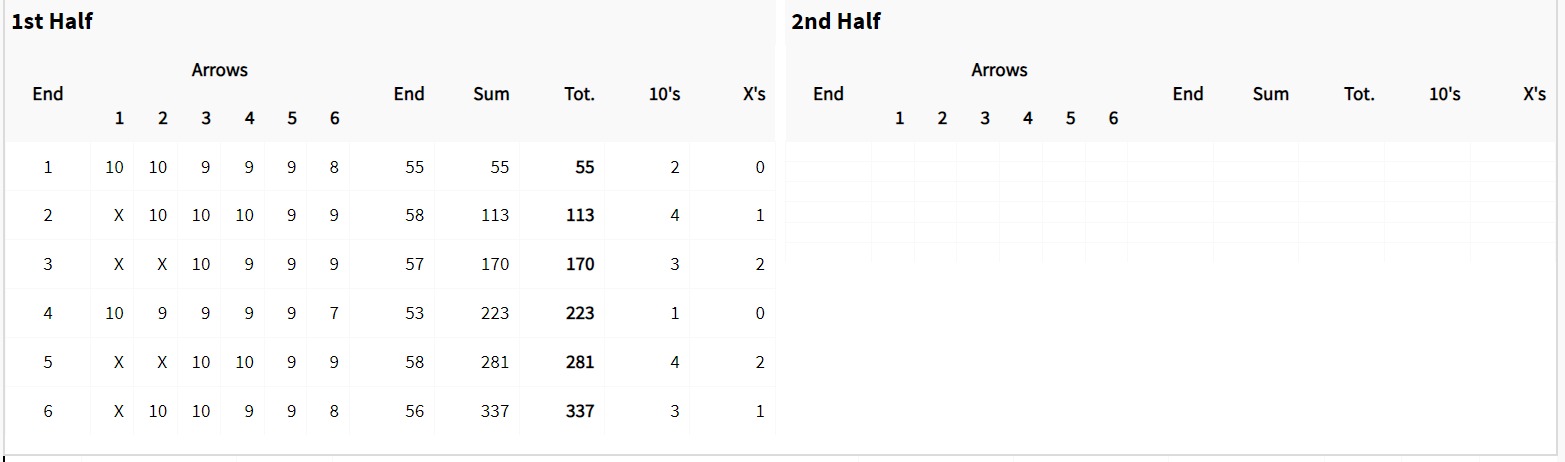1565x462 pixels.
Task: Select the non-bold Sum value 281
Action: click(x=495, y=362)
